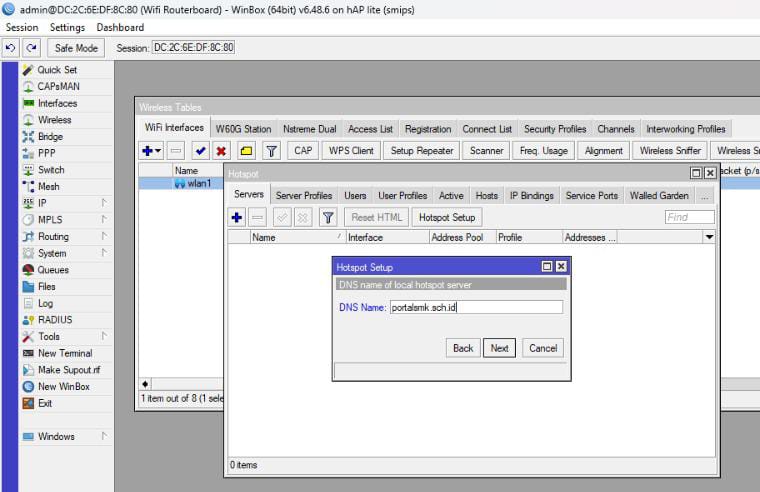The height and width of the screenshot is (492, 760).
Task: Remove item with minus in Wireless Tables
Action: click(176, 151)
